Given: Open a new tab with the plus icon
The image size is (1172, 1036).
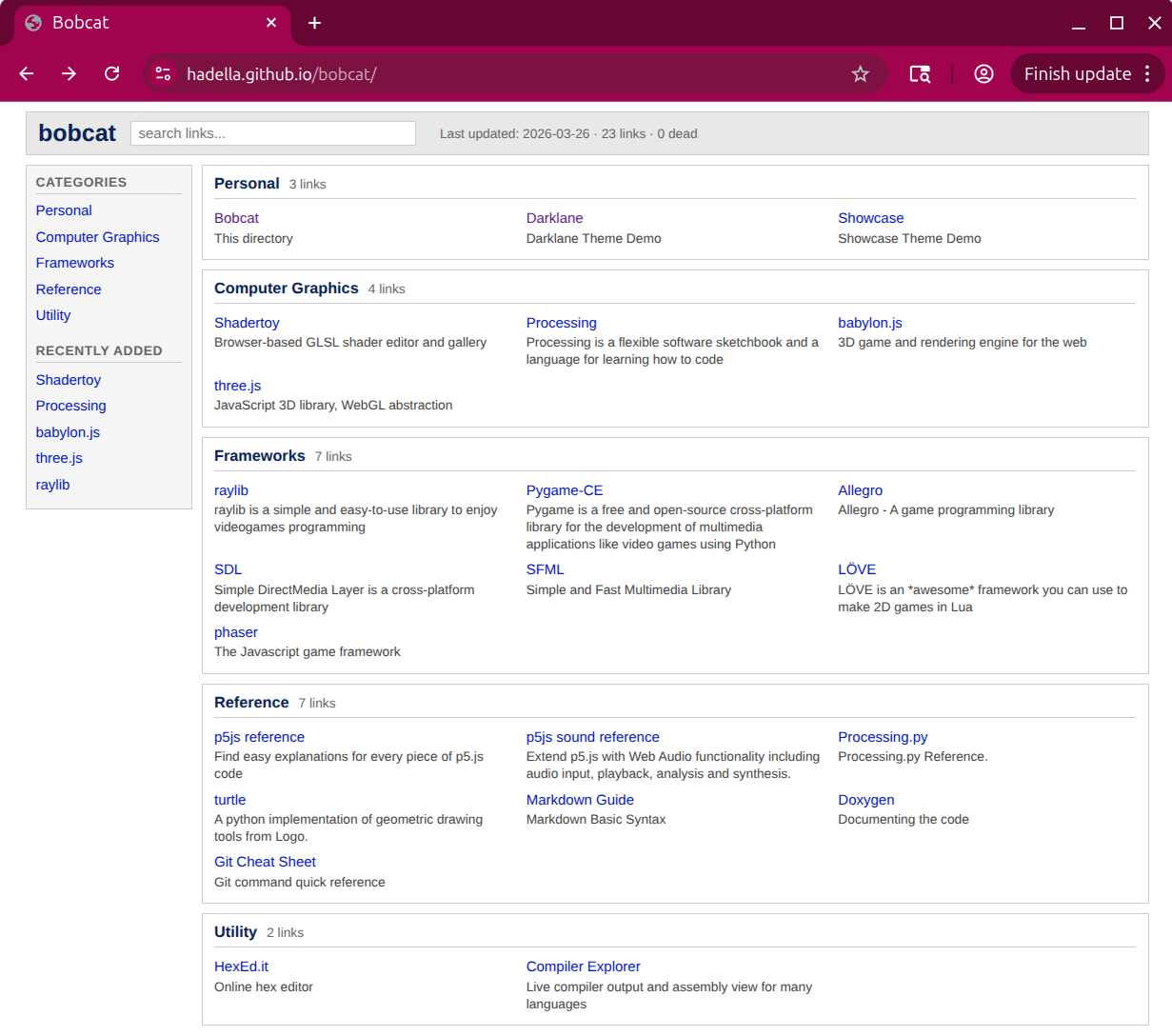Looking at the screenshot, I should [x=314, y=23].
